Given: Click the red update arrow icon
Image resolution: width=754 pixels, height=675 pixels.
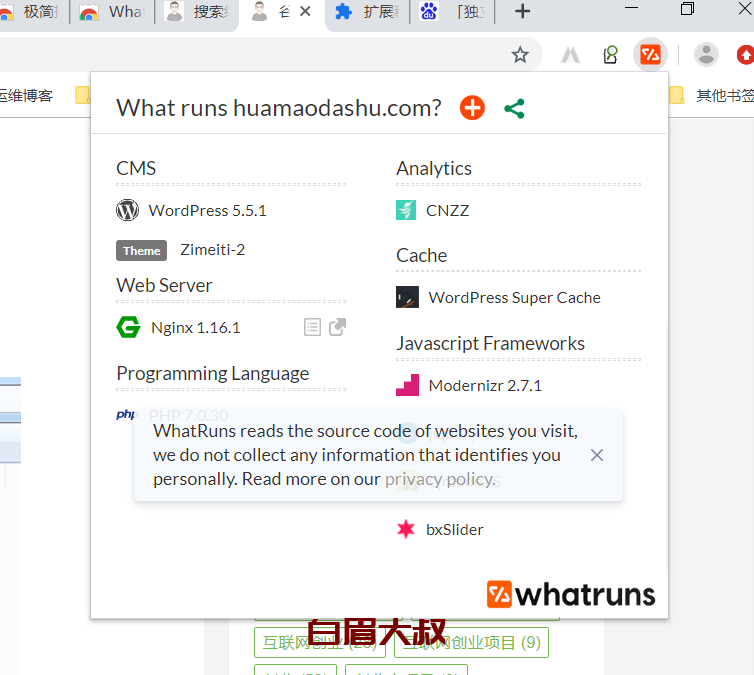Looking at the screenshot, I should click(745, 54).
